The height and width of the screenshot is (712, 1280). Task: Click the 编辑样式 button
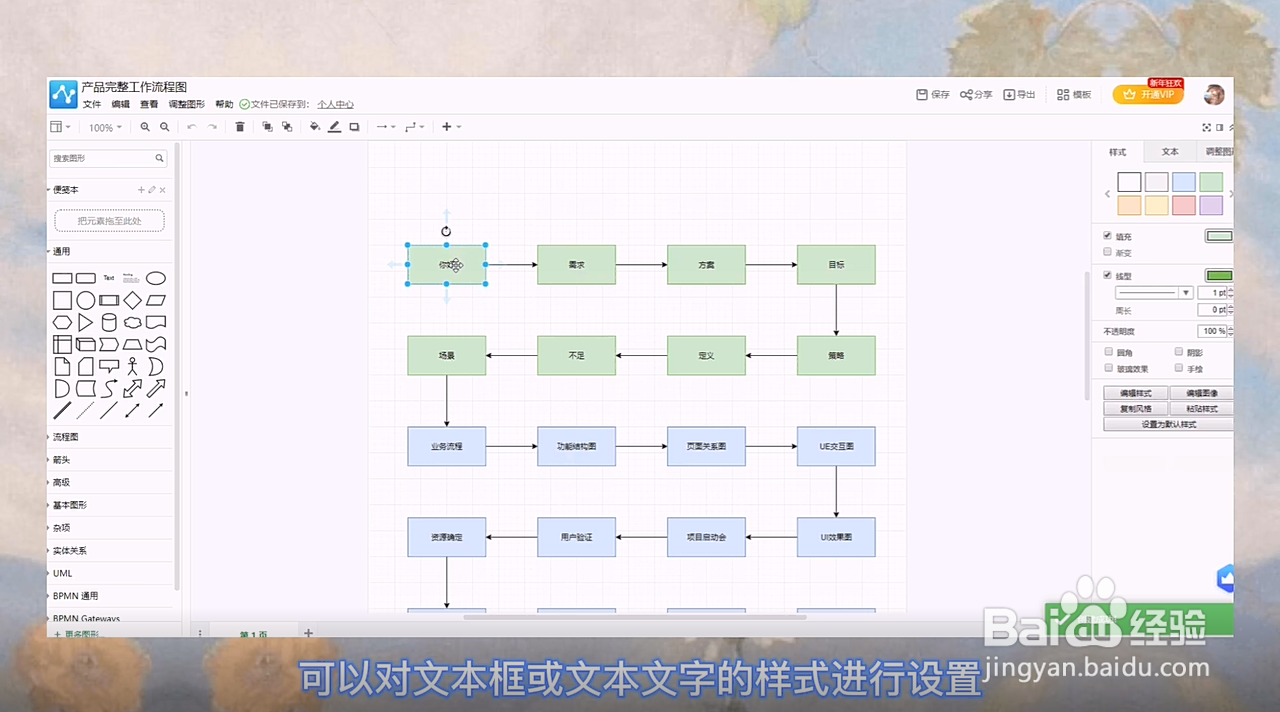(x=1135, y=393)
